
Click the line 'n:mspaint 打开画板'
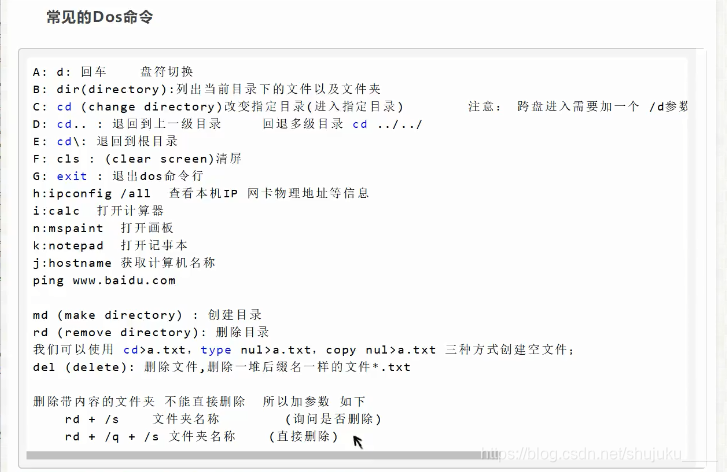(x=103, y=228)
